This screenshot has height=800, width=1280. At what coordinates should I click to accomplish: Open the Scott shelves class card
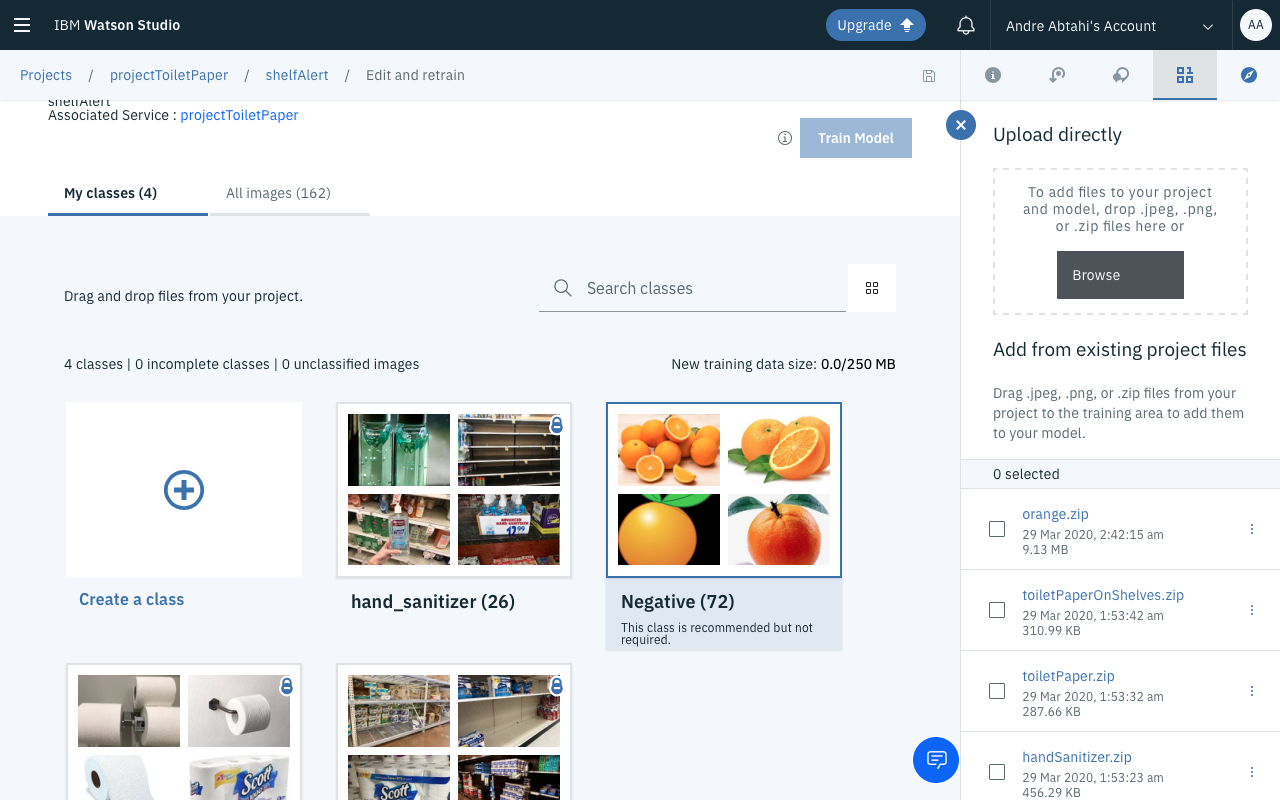tap(454, 731)
